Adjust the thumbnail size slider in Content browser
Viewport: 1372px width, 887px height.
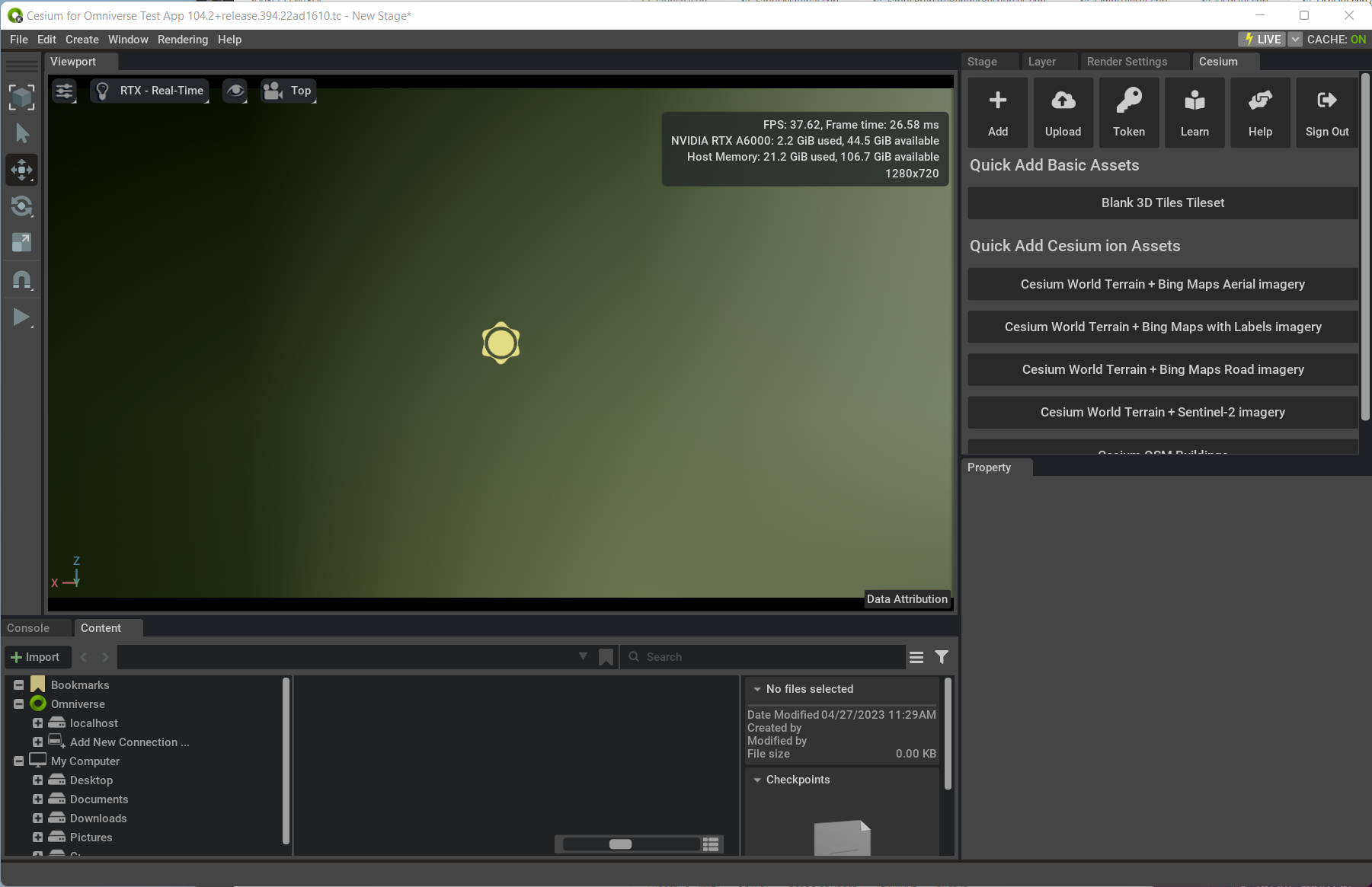pos(620,844)
